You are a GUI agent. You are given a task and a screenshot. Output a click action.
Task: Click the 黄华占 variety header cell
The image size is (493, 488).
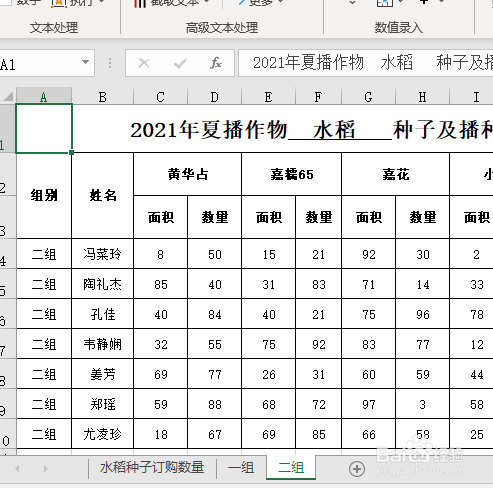(187, 174)
